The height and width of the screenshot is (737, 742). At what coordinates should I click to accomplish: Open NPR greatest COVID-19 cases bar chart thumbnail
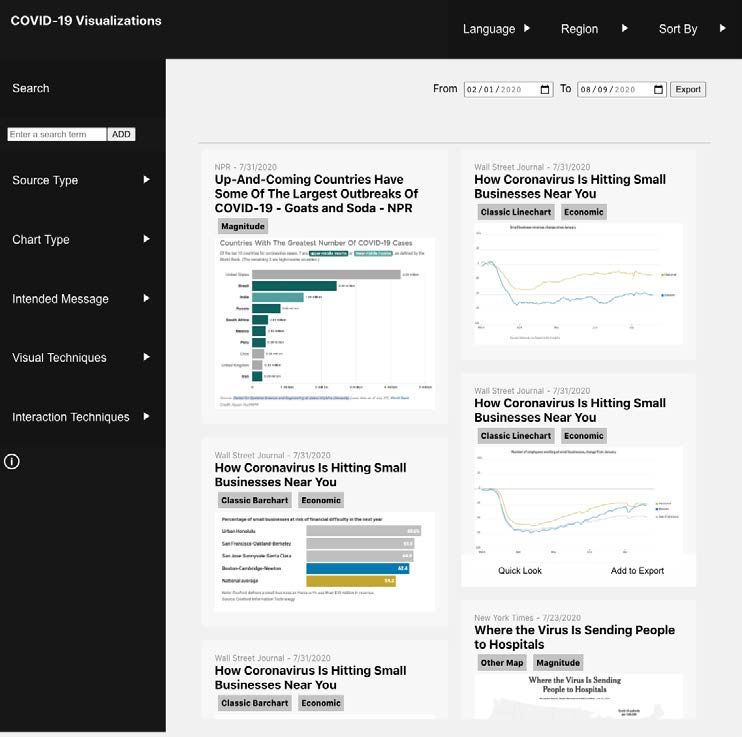coord(325,323)
